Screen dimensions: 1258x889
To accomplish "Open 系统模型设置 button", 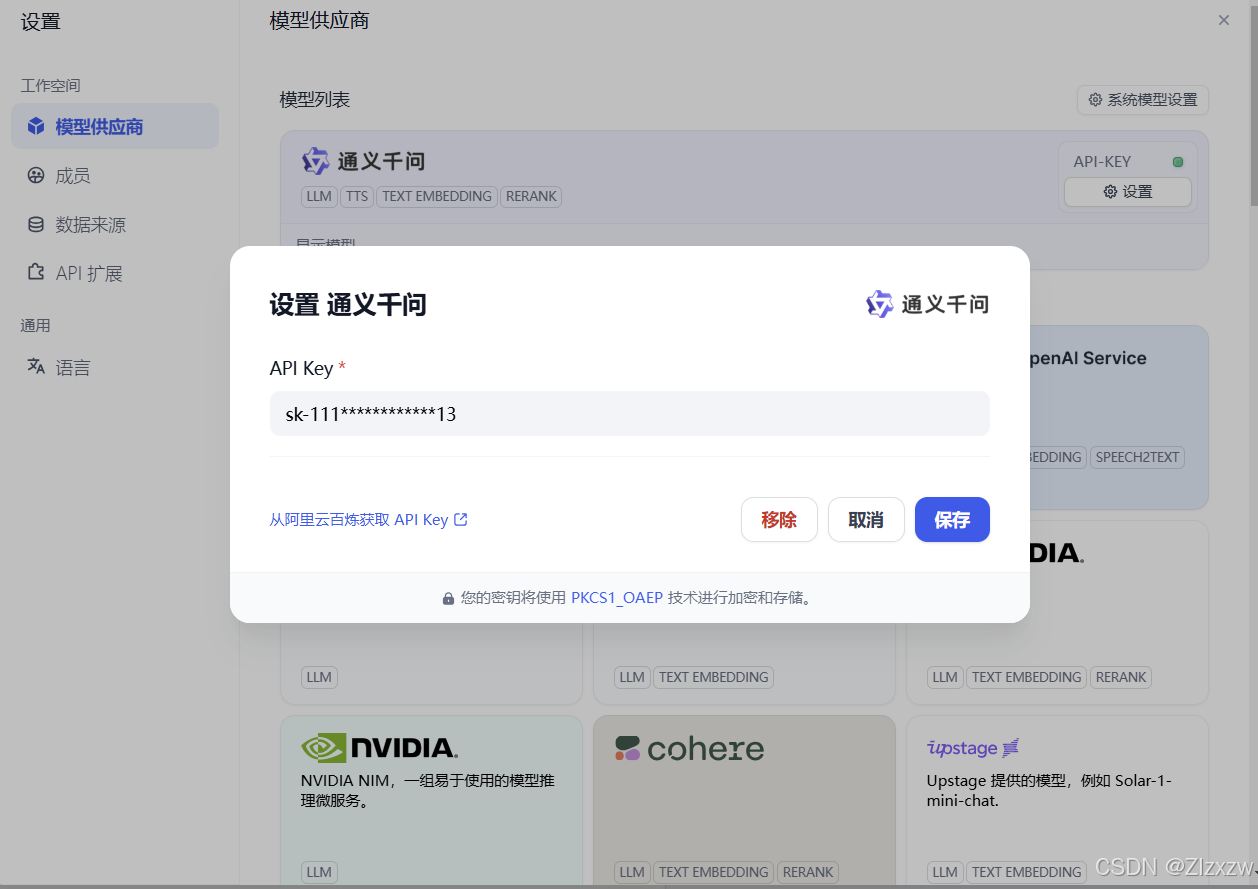I will 1143,100.
